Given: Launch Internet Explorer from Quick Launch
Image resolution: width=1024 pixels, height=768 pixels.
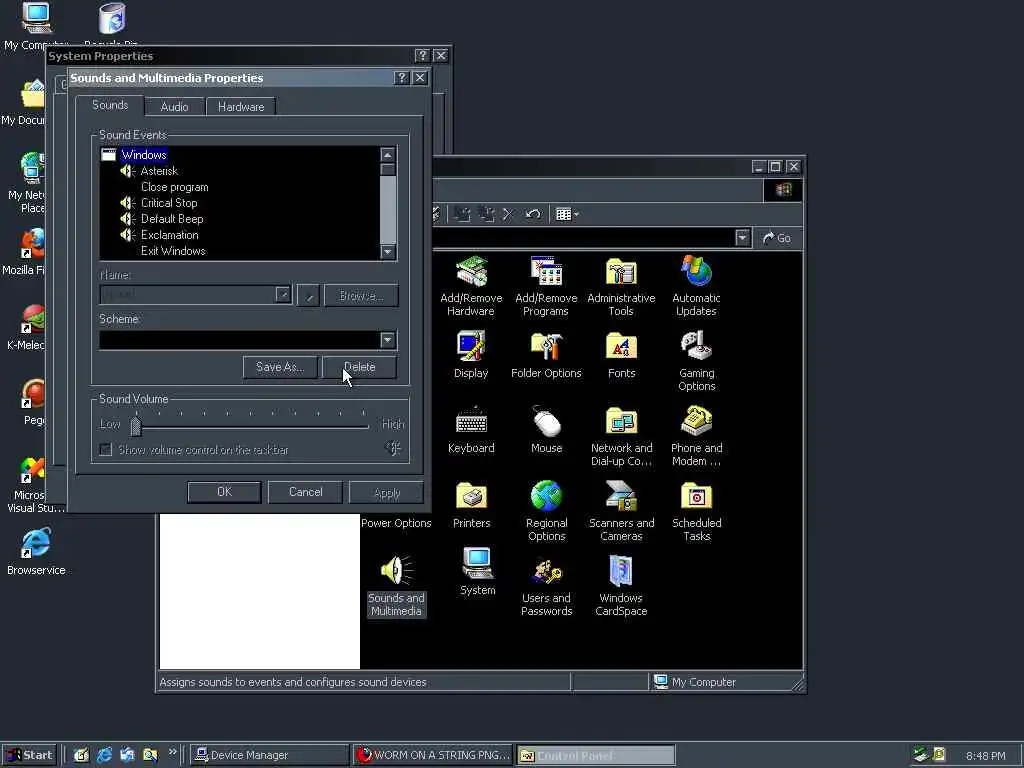Looking at the screenshot, I should click(x=104, y=755).
